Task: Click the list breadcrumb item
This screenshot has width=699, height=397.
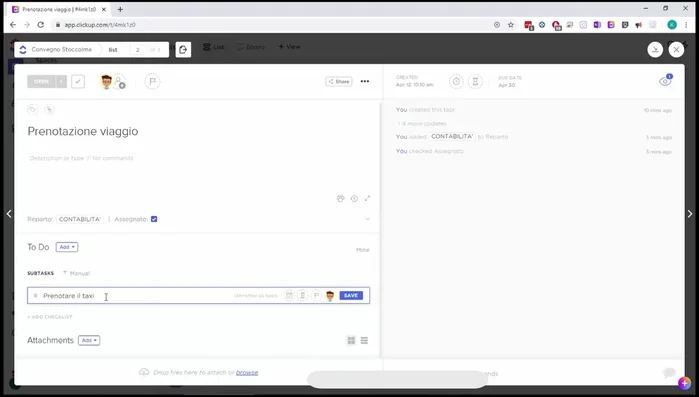Action: tap(113, 50)
